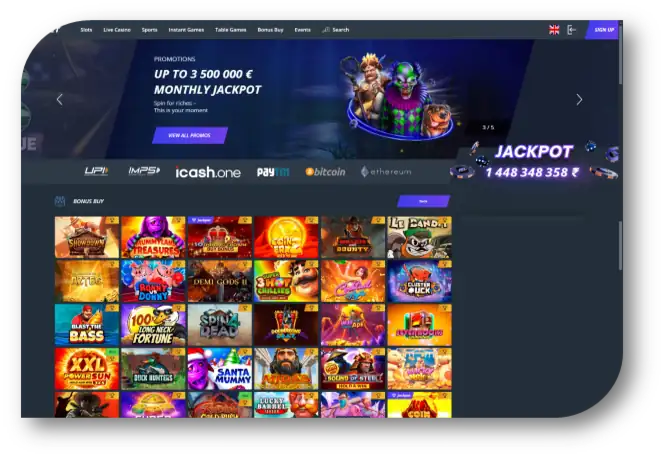Open the Bounty game thumbnail
The height and width of the screenshot is (458, 665).
pos(353,237)
